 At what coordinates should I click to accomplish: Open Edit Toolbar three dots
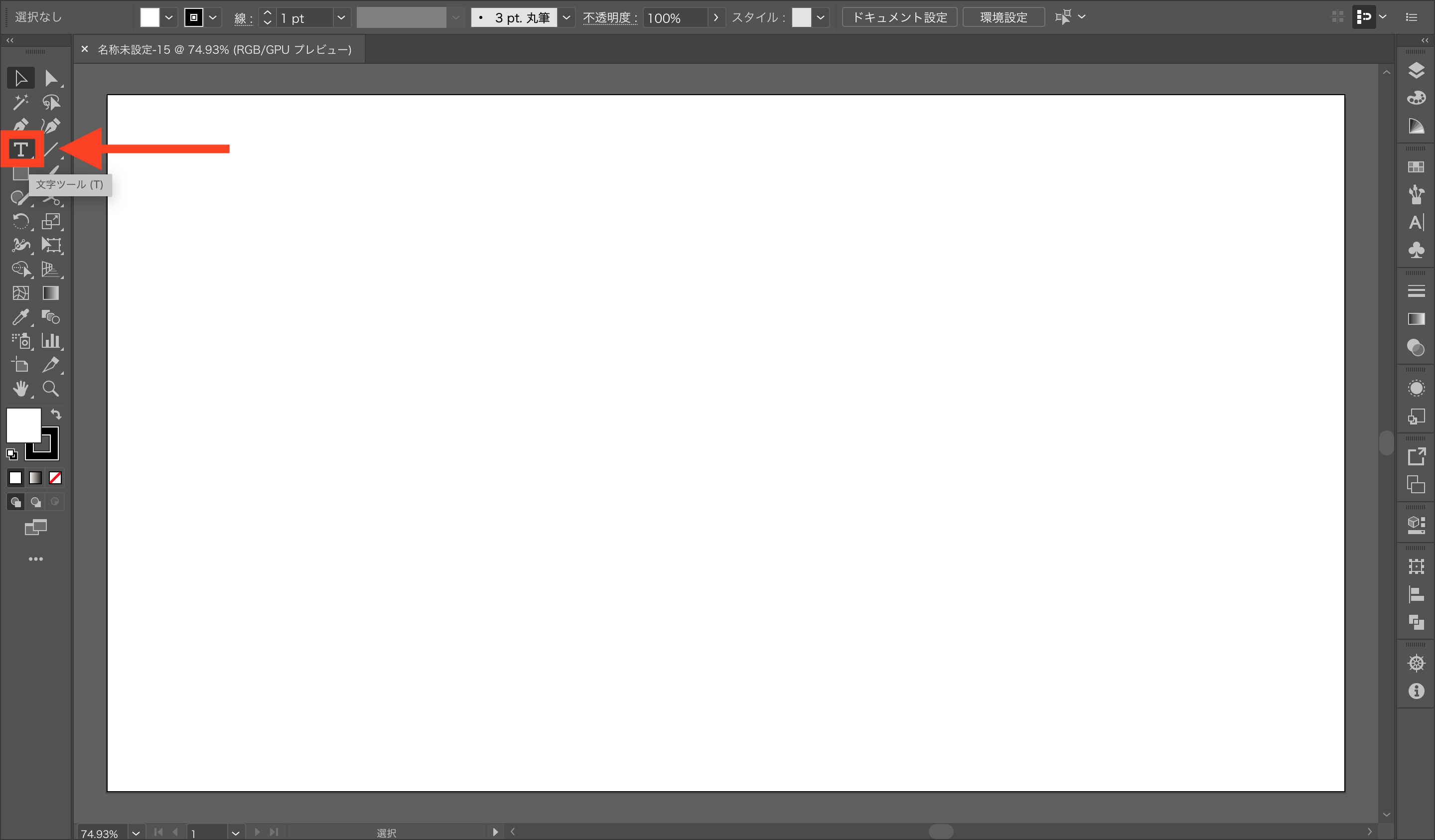coord(35,559)
